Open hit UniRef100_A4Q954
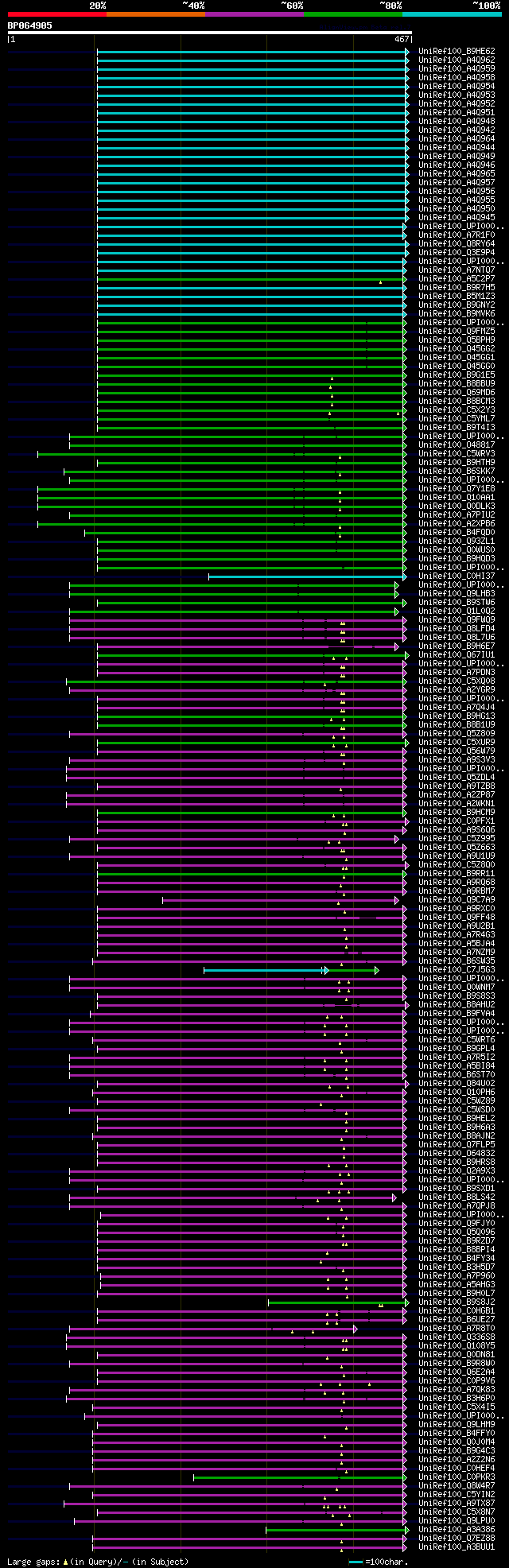 [457, 86]
